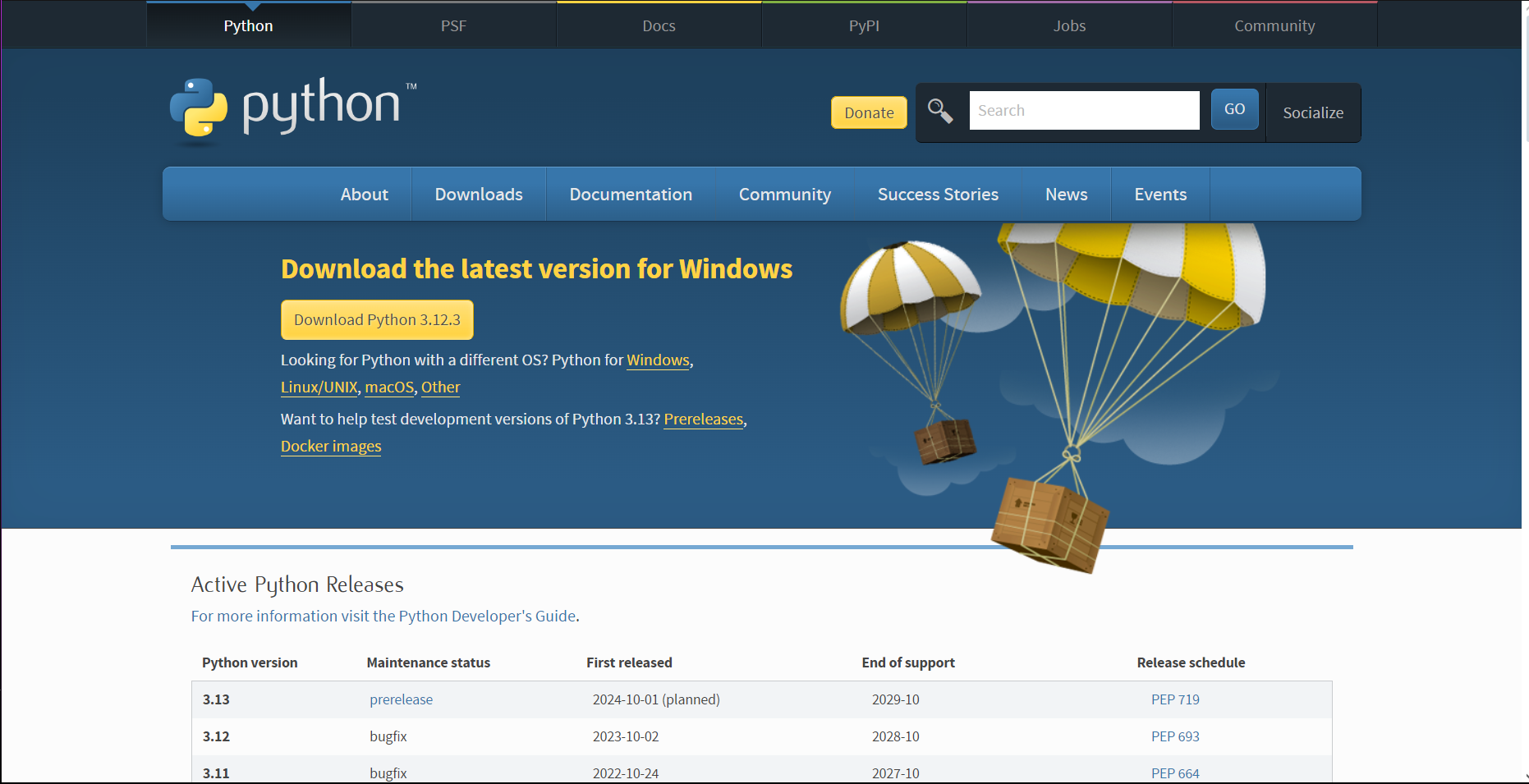Open the Python top navigation tab
Image resolution: width=1529 pixels, height=784 pixels.
tap(249, 25)
